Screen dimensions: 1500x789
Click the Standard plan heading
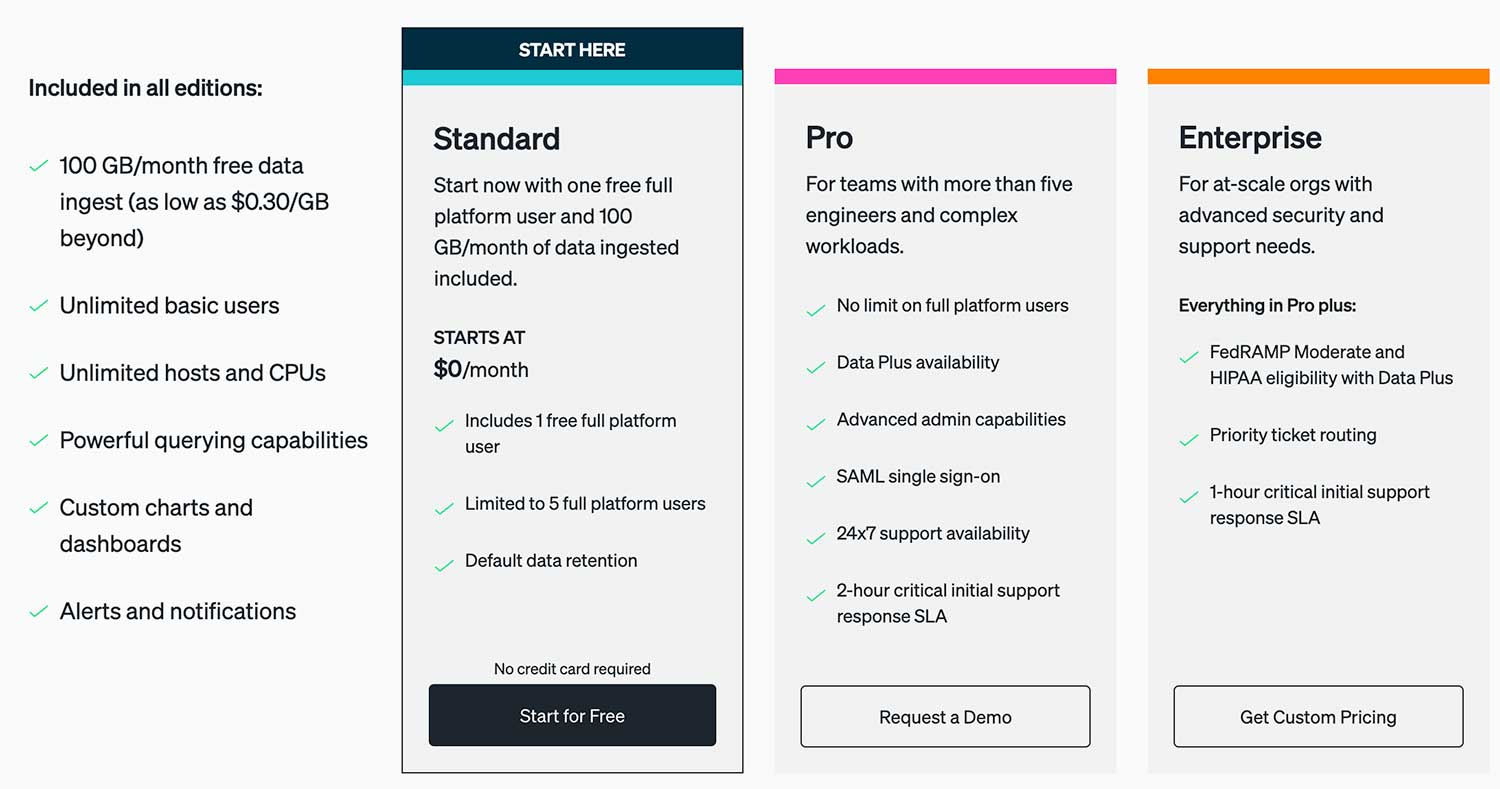pos(497,138)
